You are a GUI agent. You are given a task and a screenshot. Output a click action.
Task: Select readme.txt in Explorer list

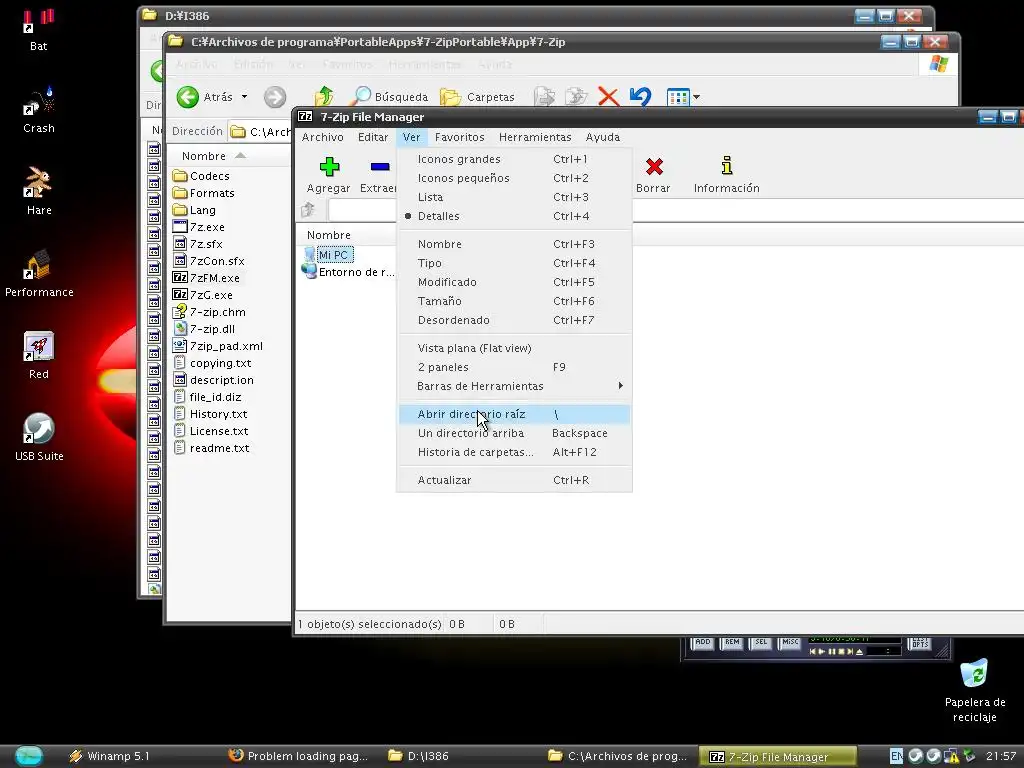212,449
